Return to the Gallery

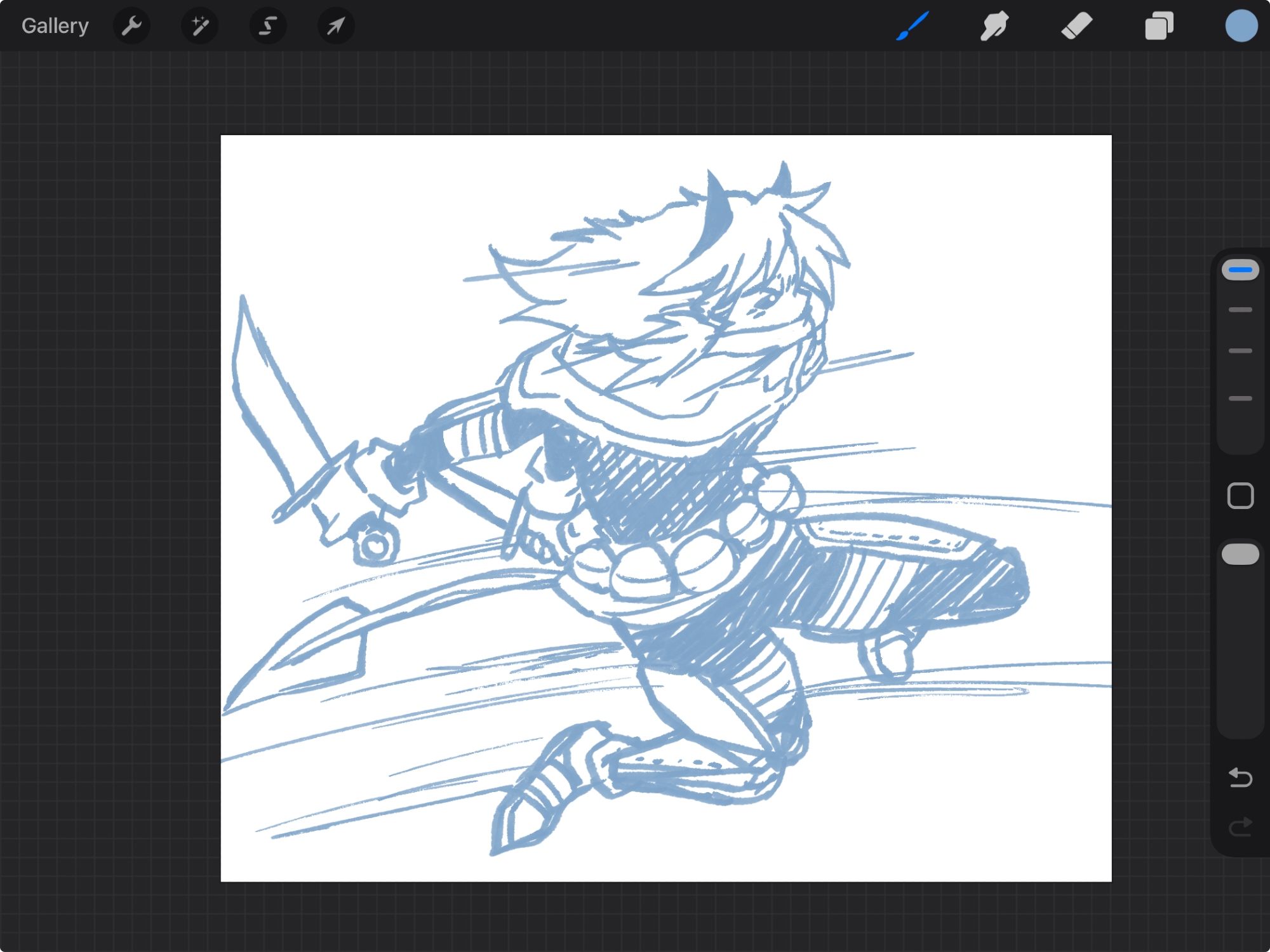point(55,26)
